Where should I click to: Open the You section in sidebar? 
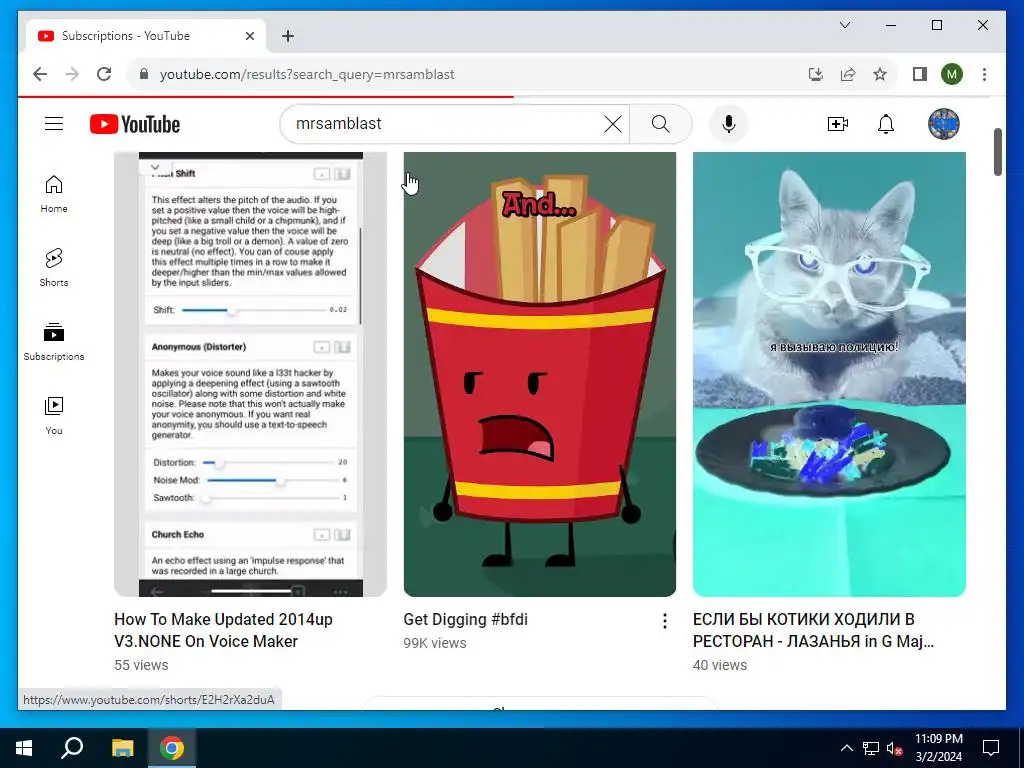pos(54,415)
